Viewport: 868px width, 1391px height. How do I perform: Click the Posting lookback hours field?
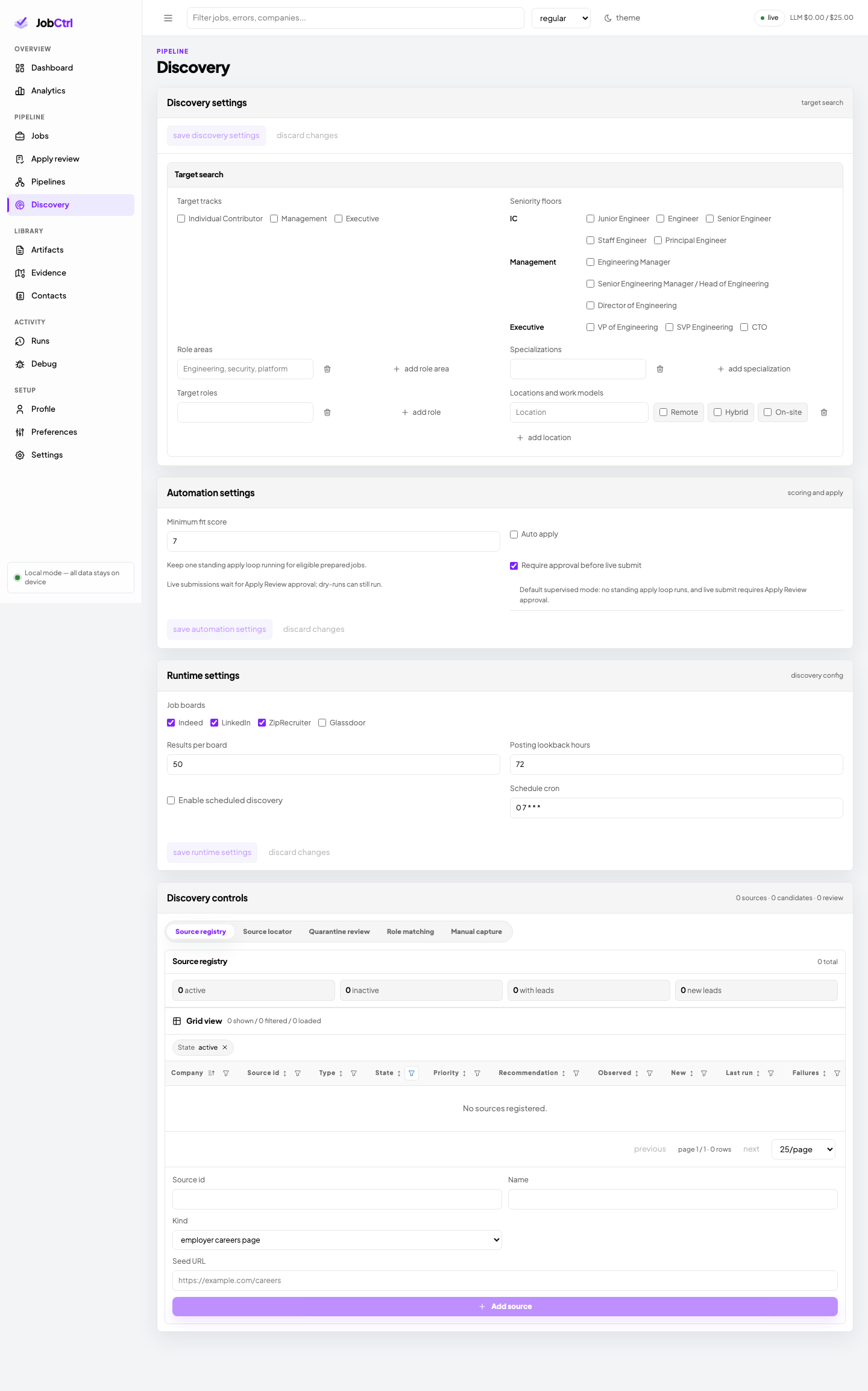(x=676, y=765)
